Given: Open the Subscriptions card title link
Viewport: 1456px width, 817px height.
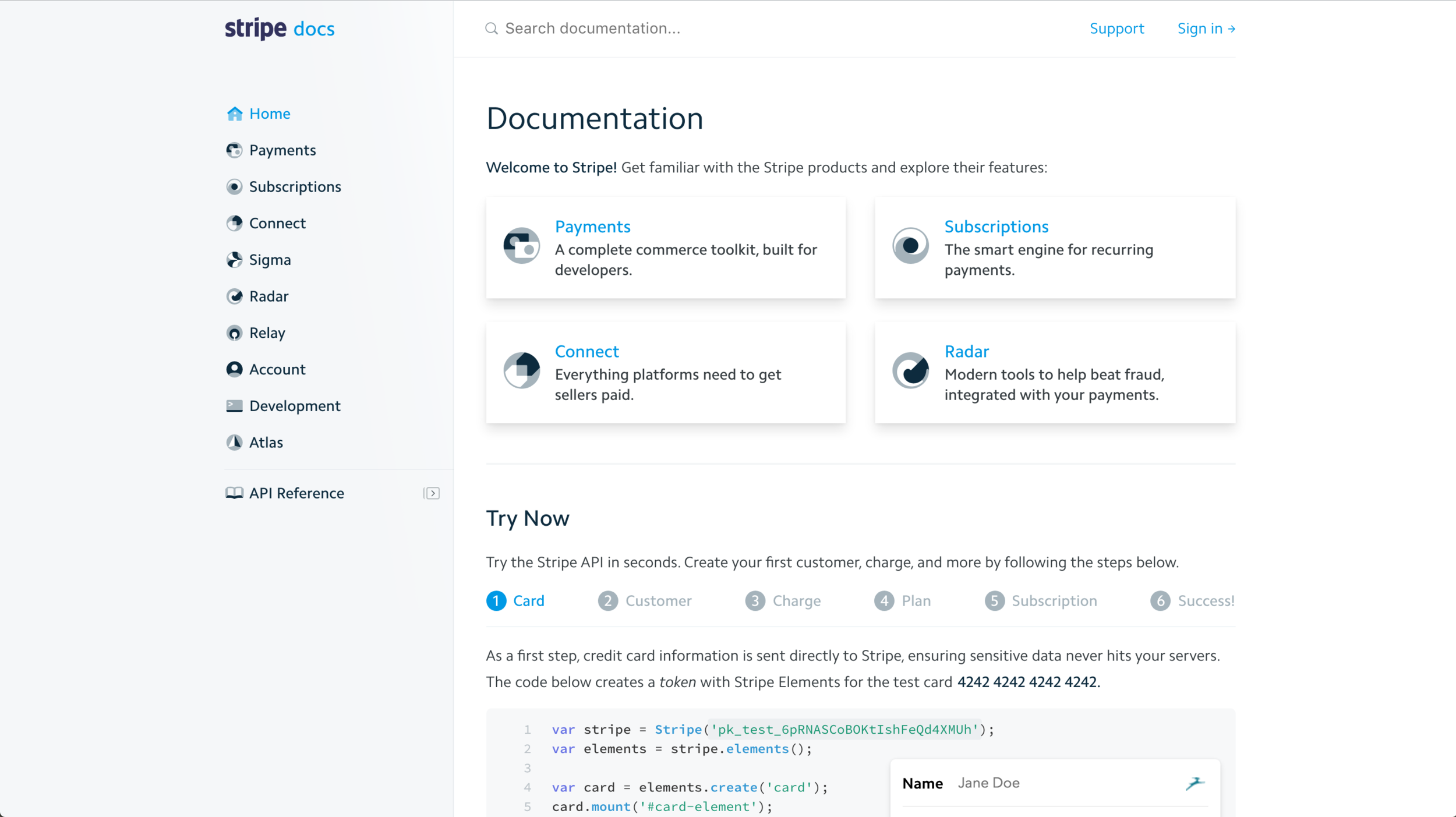Looking at the screenshot, I should (996, 227).
